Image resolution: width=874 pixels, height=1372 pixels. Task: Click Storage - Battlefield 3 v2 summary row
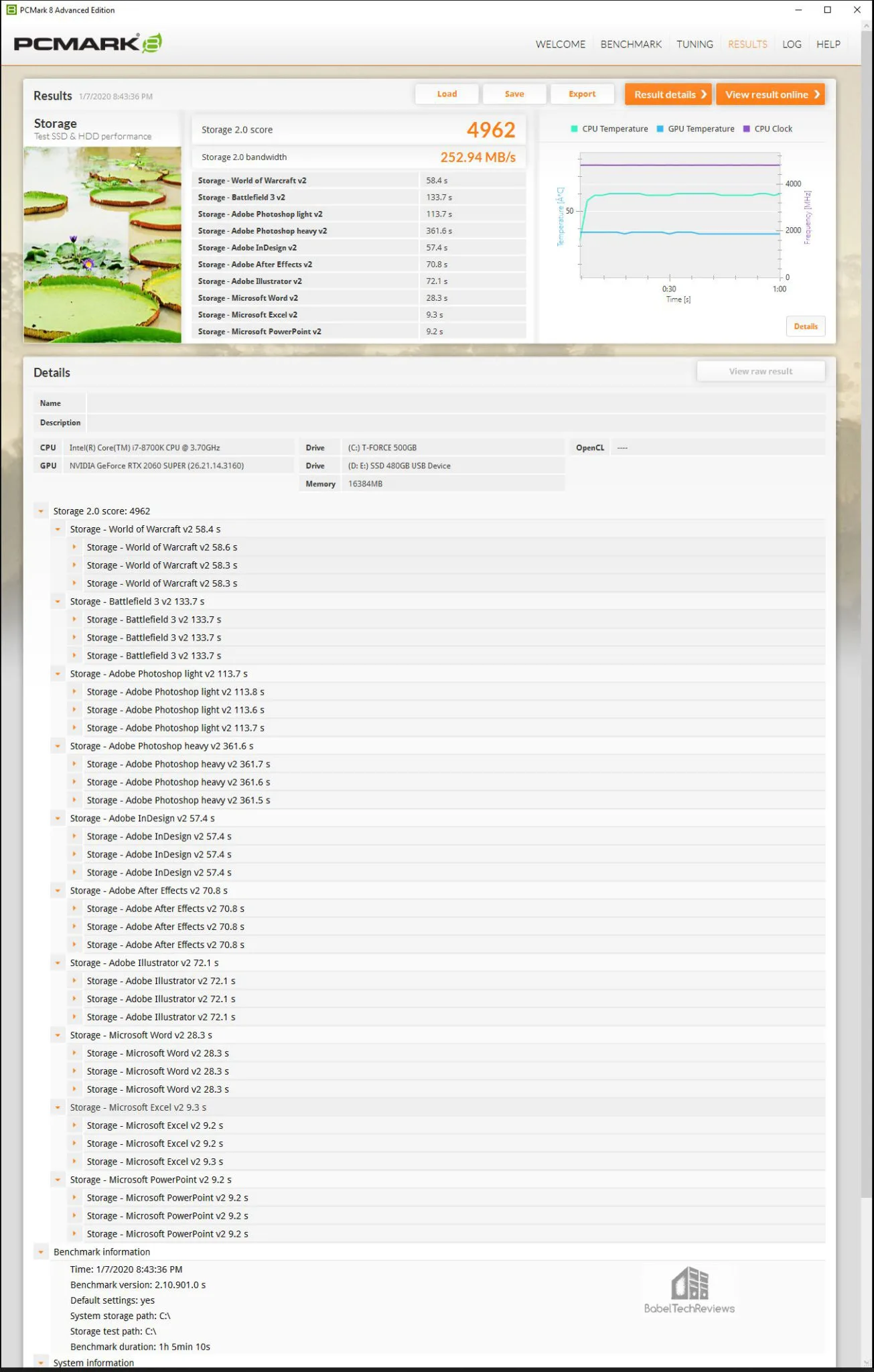click(359, 198)
